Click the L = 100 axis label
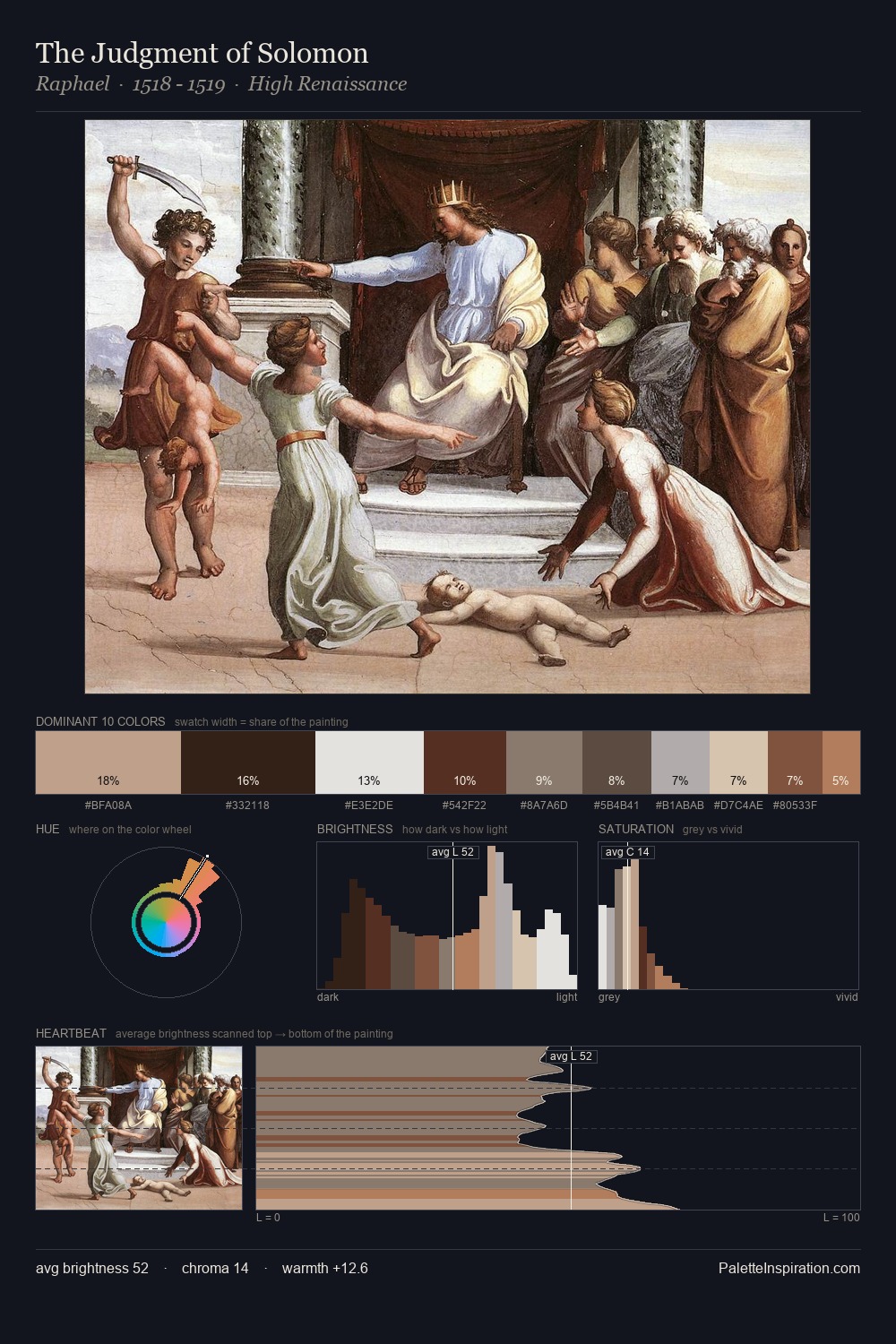This screenshot has width=896, height=1344. (x=841, y=1218)
